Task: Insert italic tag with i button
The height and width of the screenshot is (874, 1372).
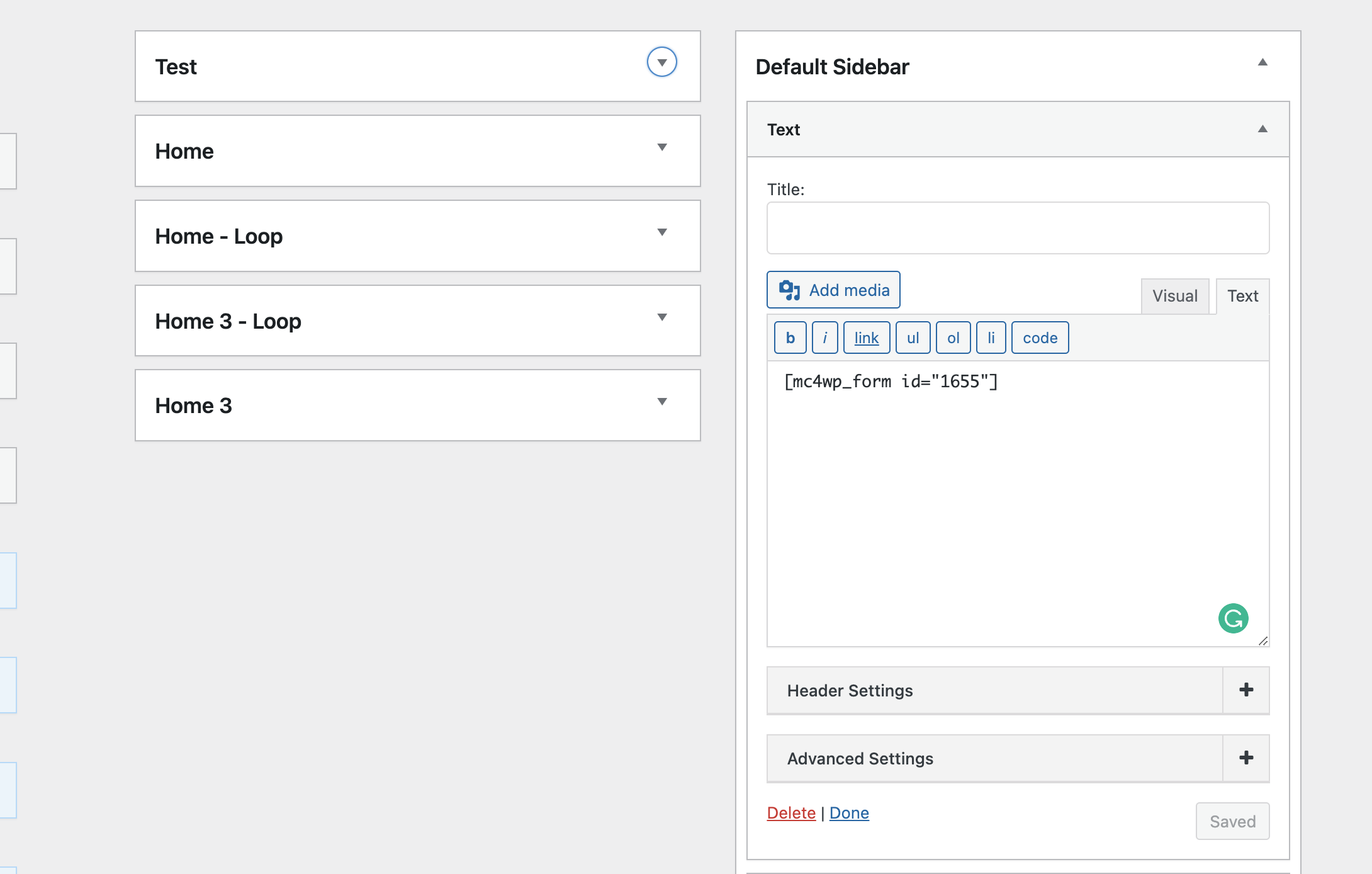Action: coord(825,338)
